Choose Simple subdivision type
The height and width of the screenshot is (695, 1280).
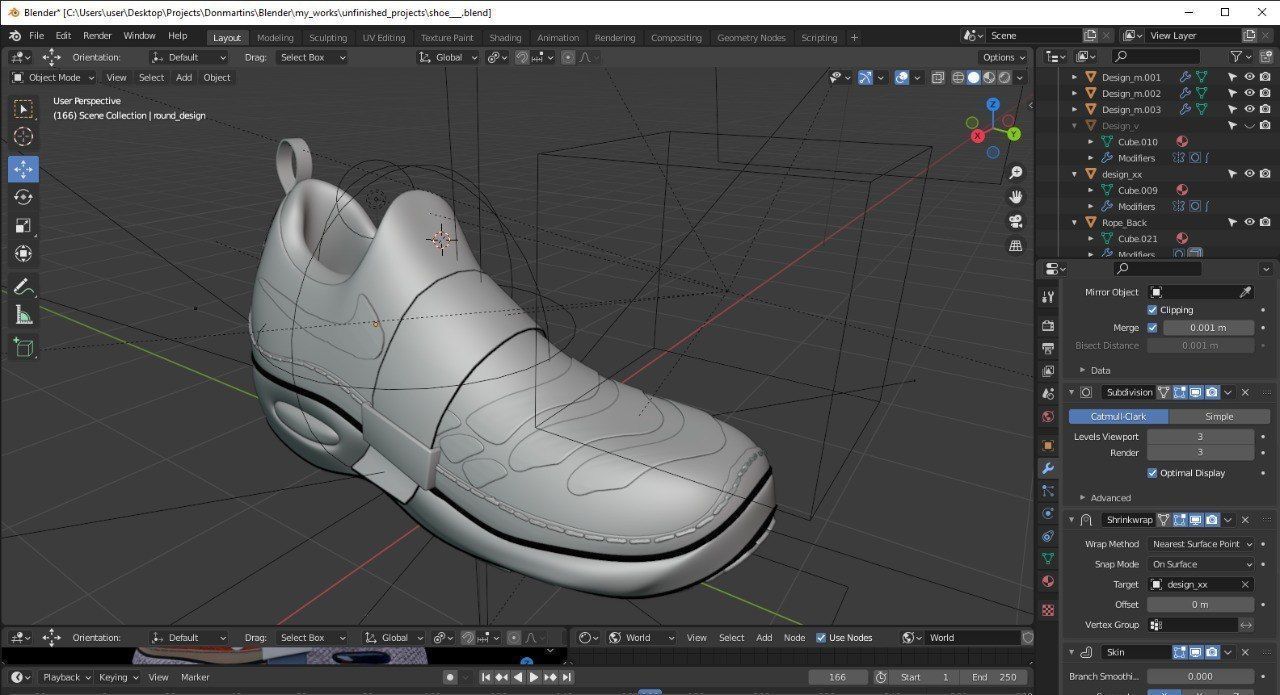(1219, 416)
